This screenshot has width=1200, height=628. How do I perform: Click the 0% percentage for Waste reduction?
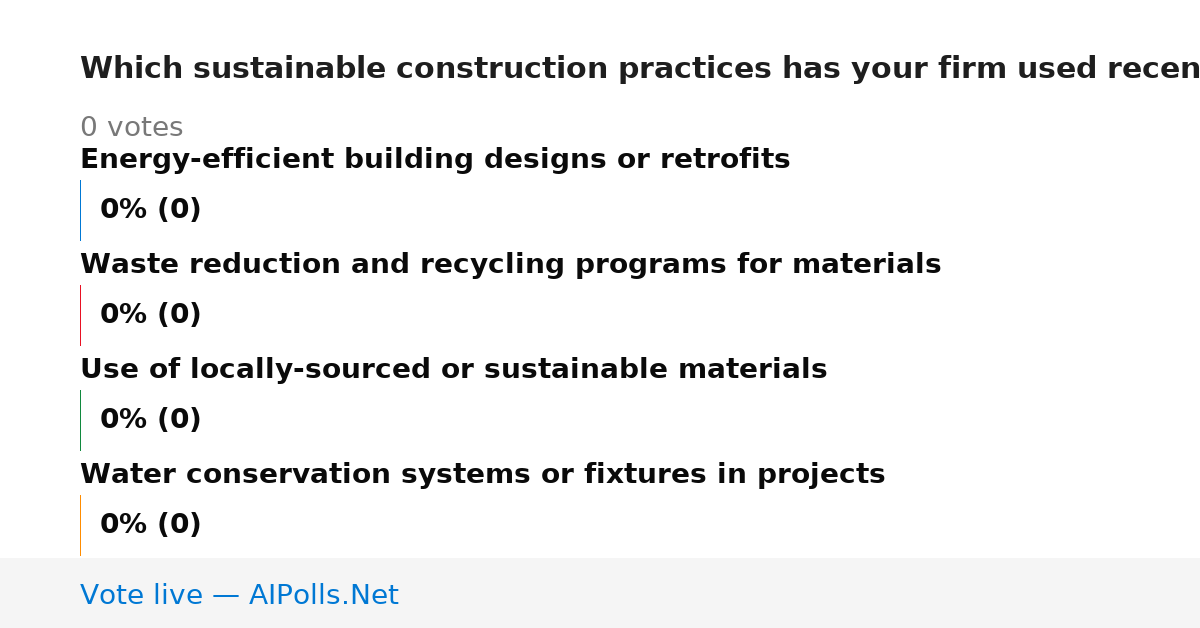[123, 315]
